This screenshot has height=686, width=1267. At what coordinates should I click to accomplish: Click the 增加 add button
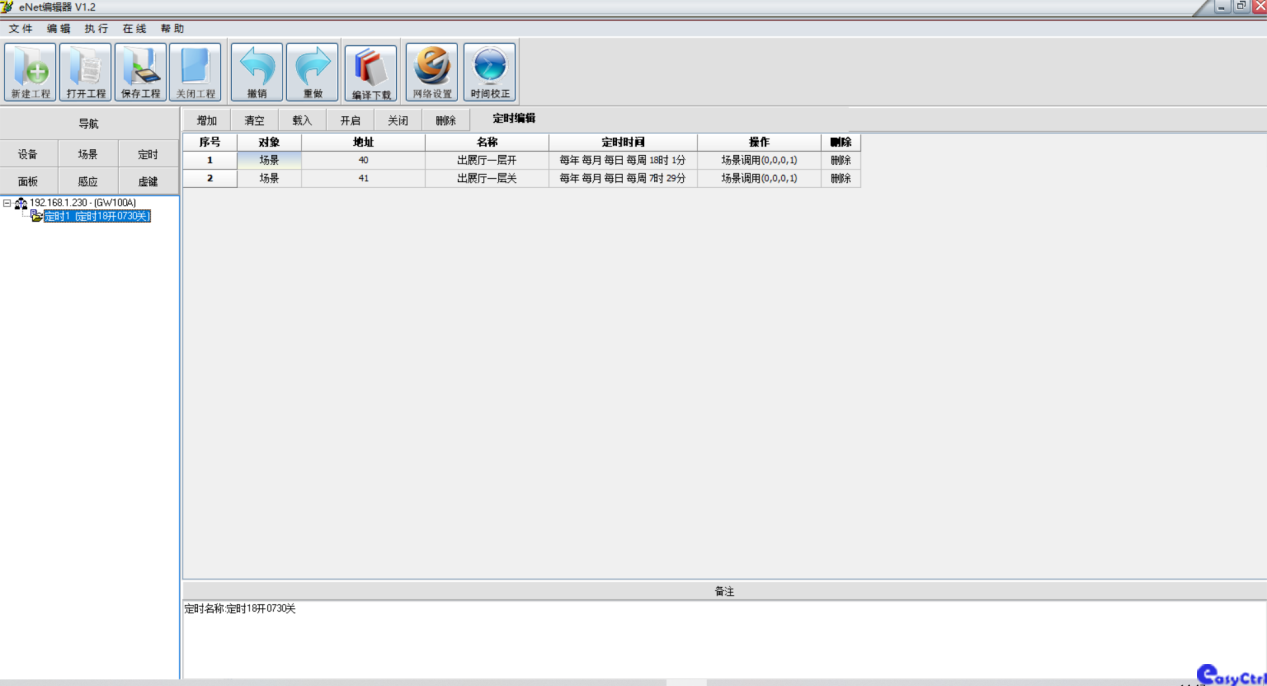point(206,121)
